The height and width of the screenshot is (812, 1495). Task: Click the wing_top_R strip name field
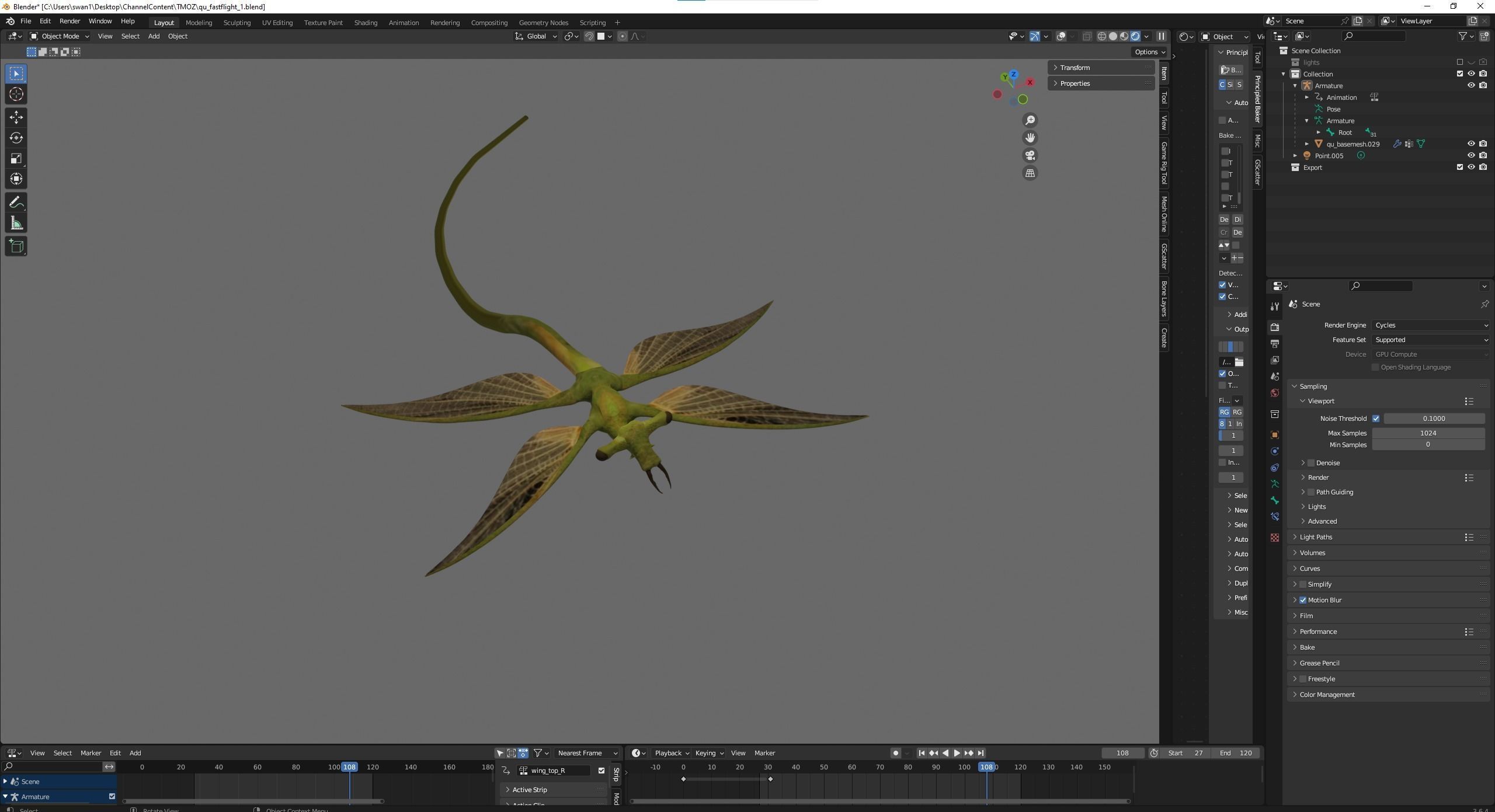[x=554, y=771]
